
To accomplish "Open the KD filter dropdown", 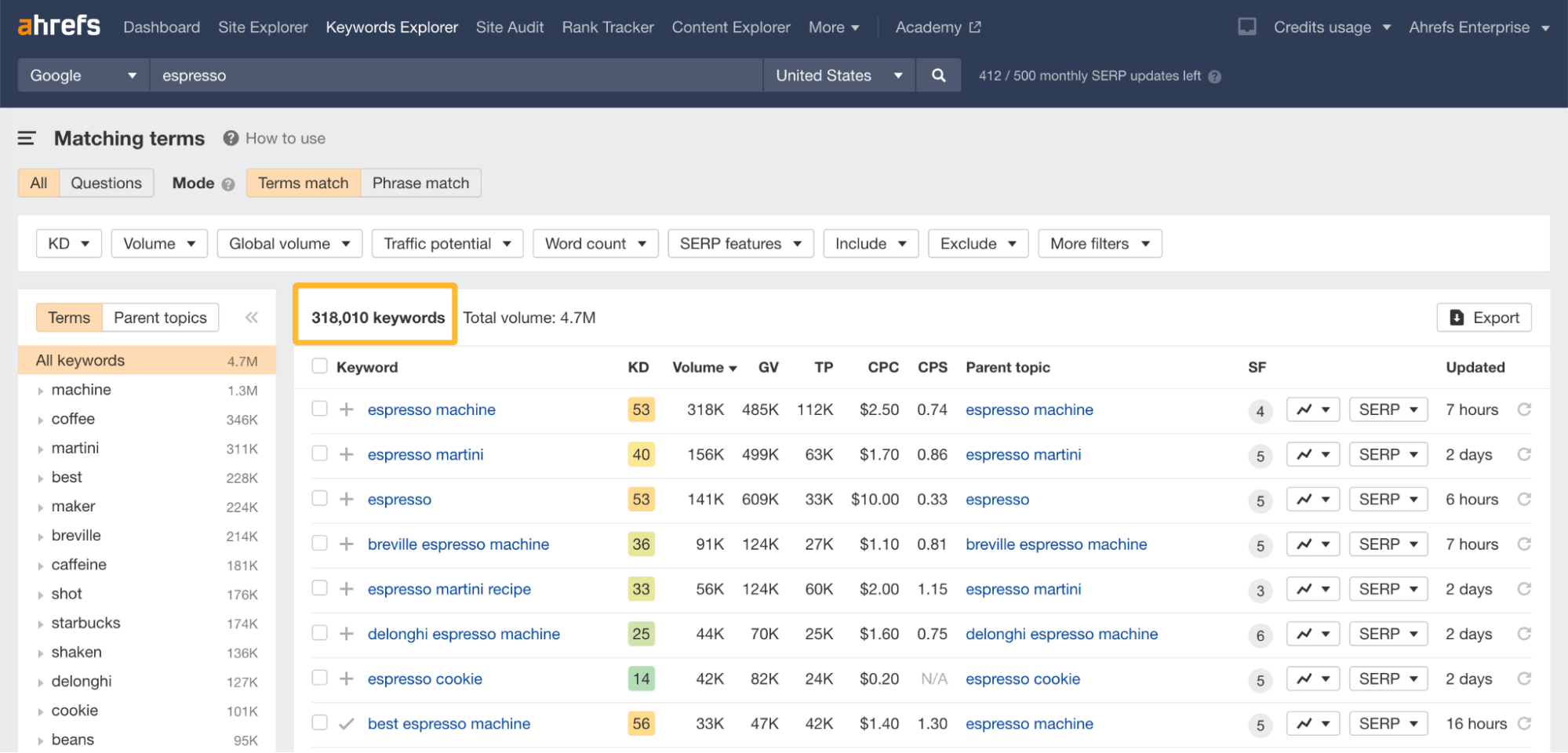I will pyautogui.click(x=68, y=243).
